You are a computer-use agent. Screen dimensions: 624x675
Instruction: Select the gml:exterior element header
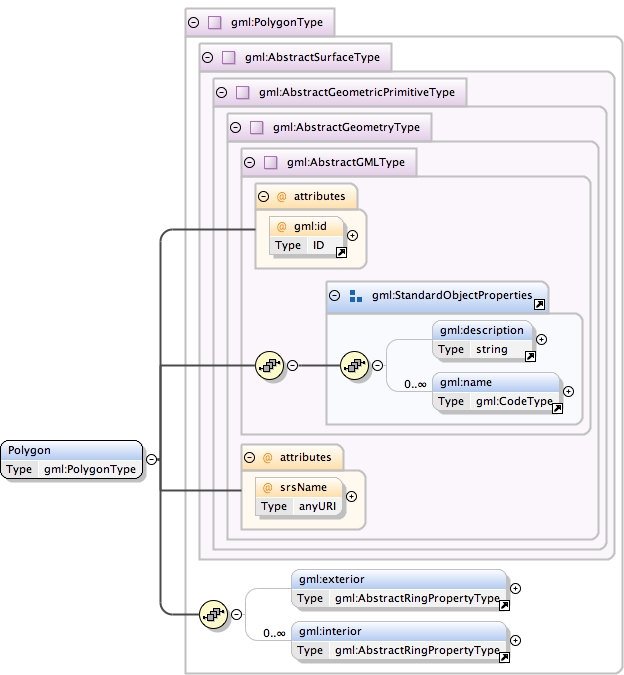(399, 579)
